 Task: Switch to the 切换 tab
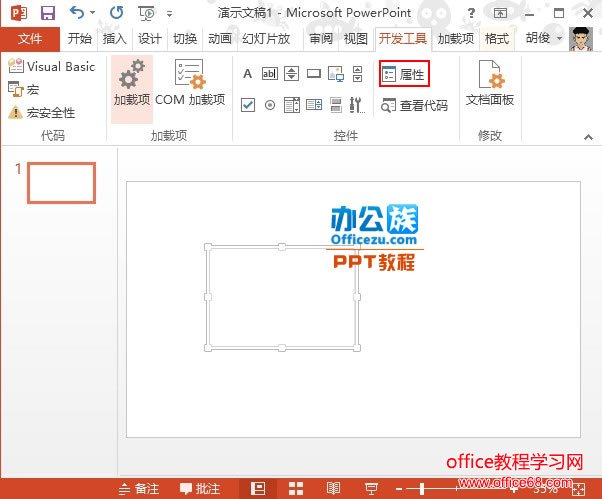(x=185, y=38)
